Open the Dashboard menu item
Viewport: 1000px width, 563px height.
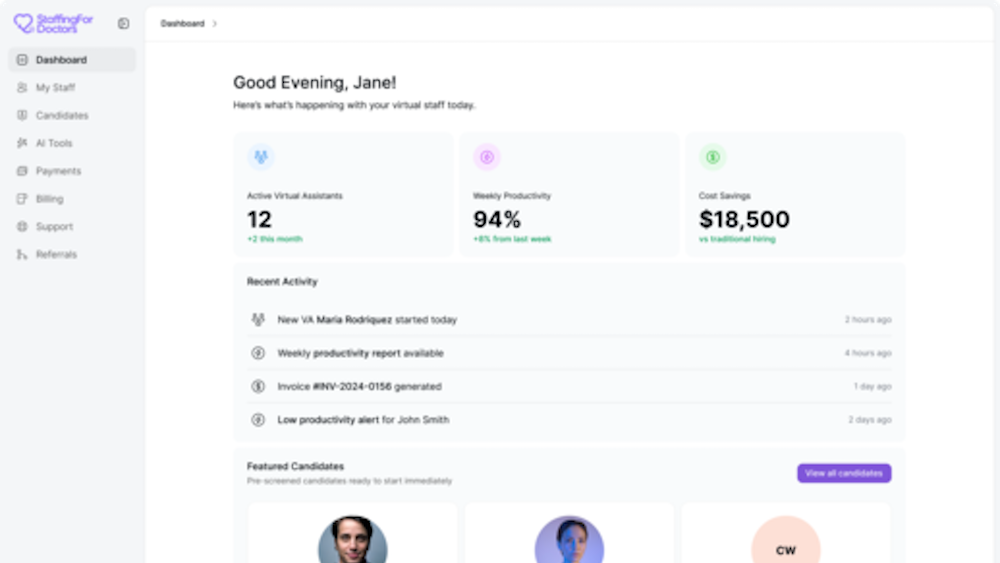pyautogui.click(x=61, y=60)
